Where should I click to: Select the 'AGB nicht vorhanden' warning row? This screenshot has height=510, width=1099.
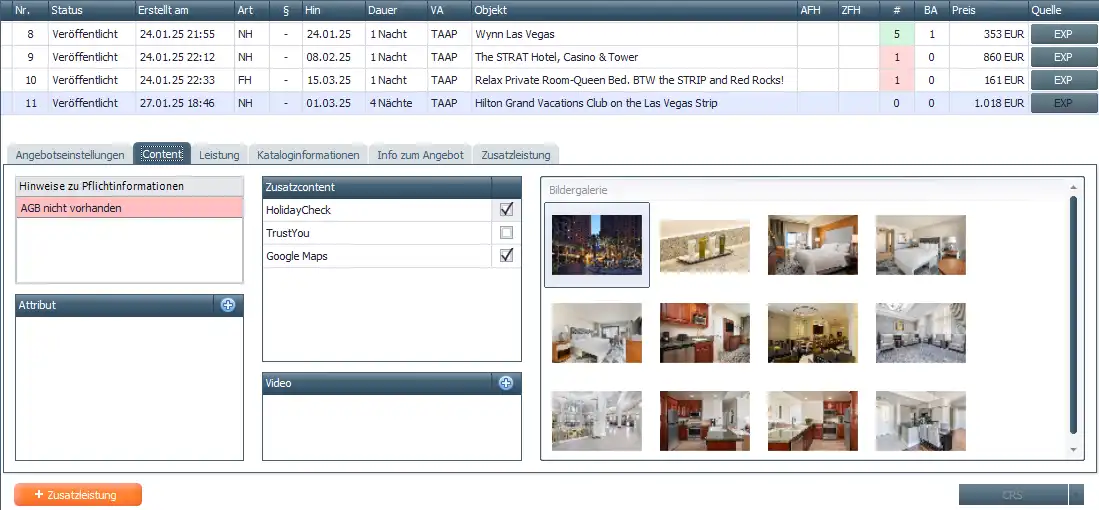click(129, 208)
